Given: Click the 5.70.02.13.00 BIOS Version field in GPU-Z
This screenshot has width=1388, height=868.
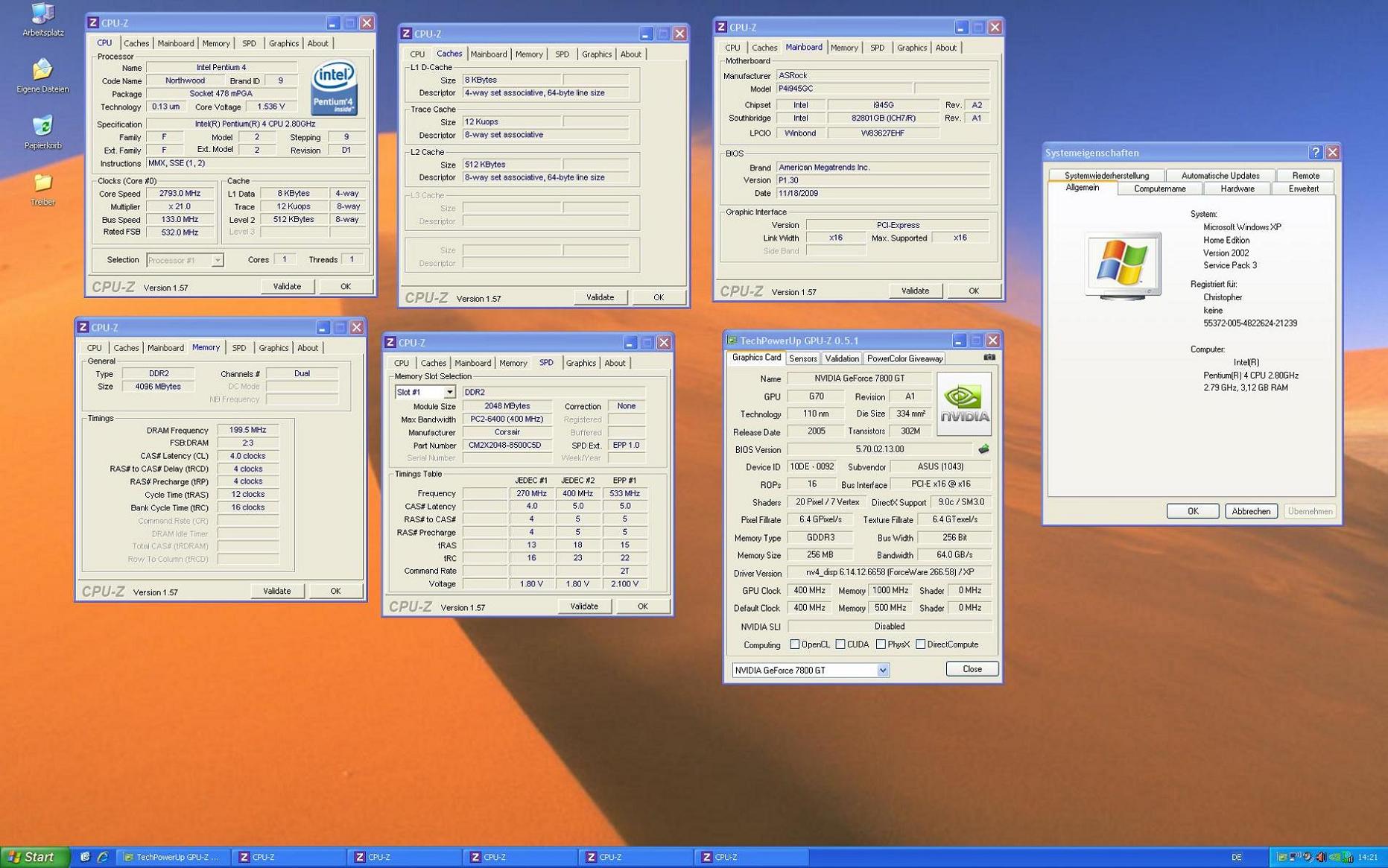Looking at the screenshot, I should coord(879,449).
